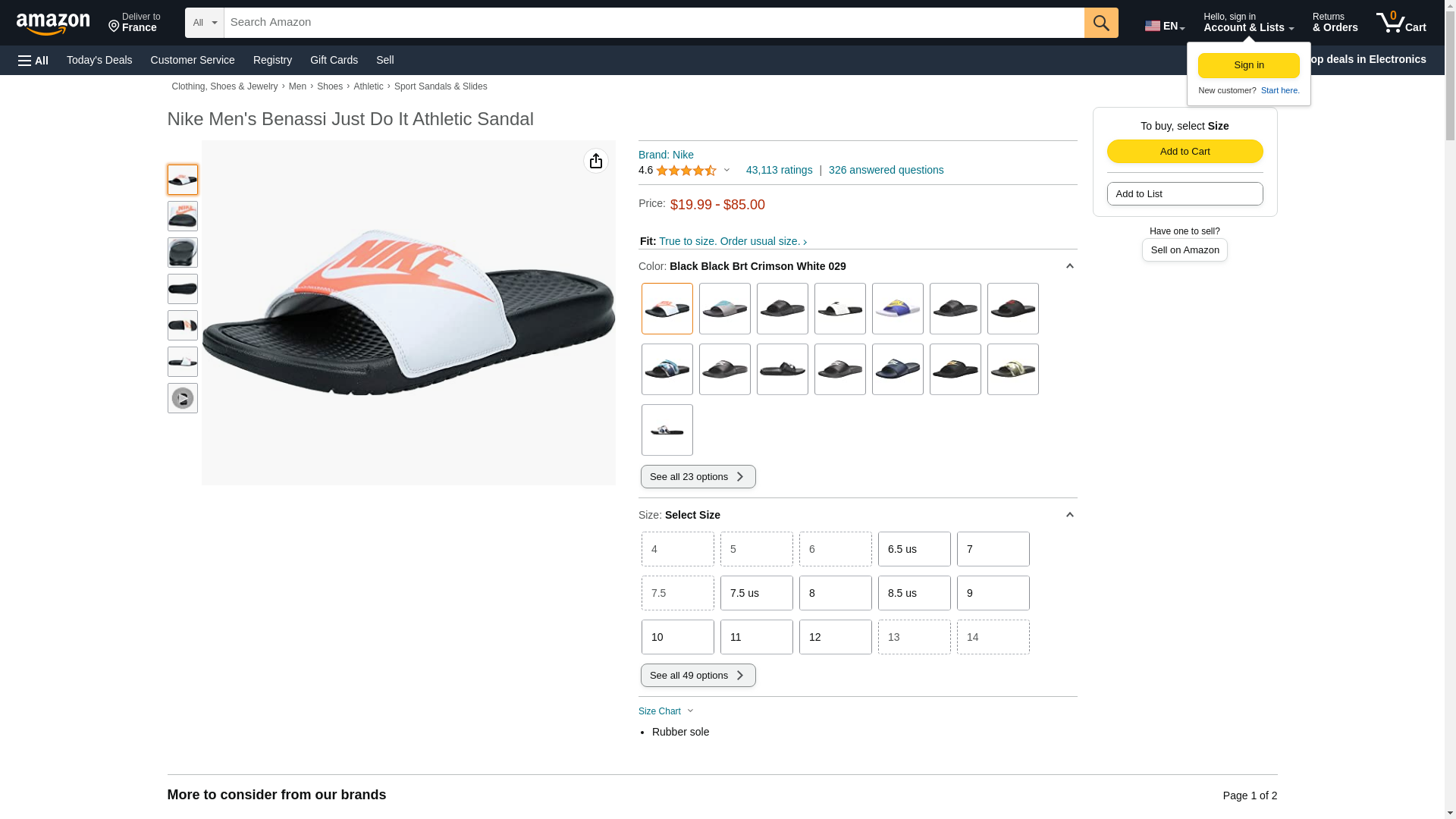Type in the Search Amazon field

654,23
